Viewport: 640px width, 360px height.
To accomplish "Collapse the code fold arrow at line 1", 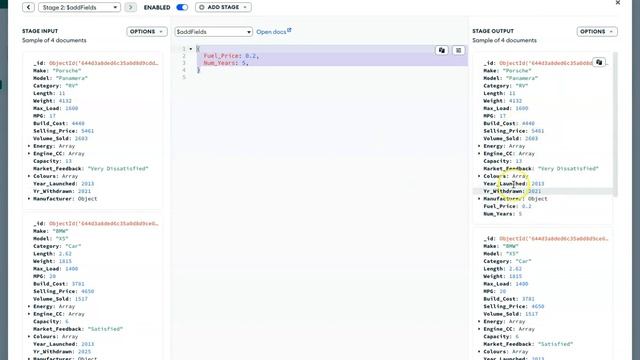I will pos(191,49).
